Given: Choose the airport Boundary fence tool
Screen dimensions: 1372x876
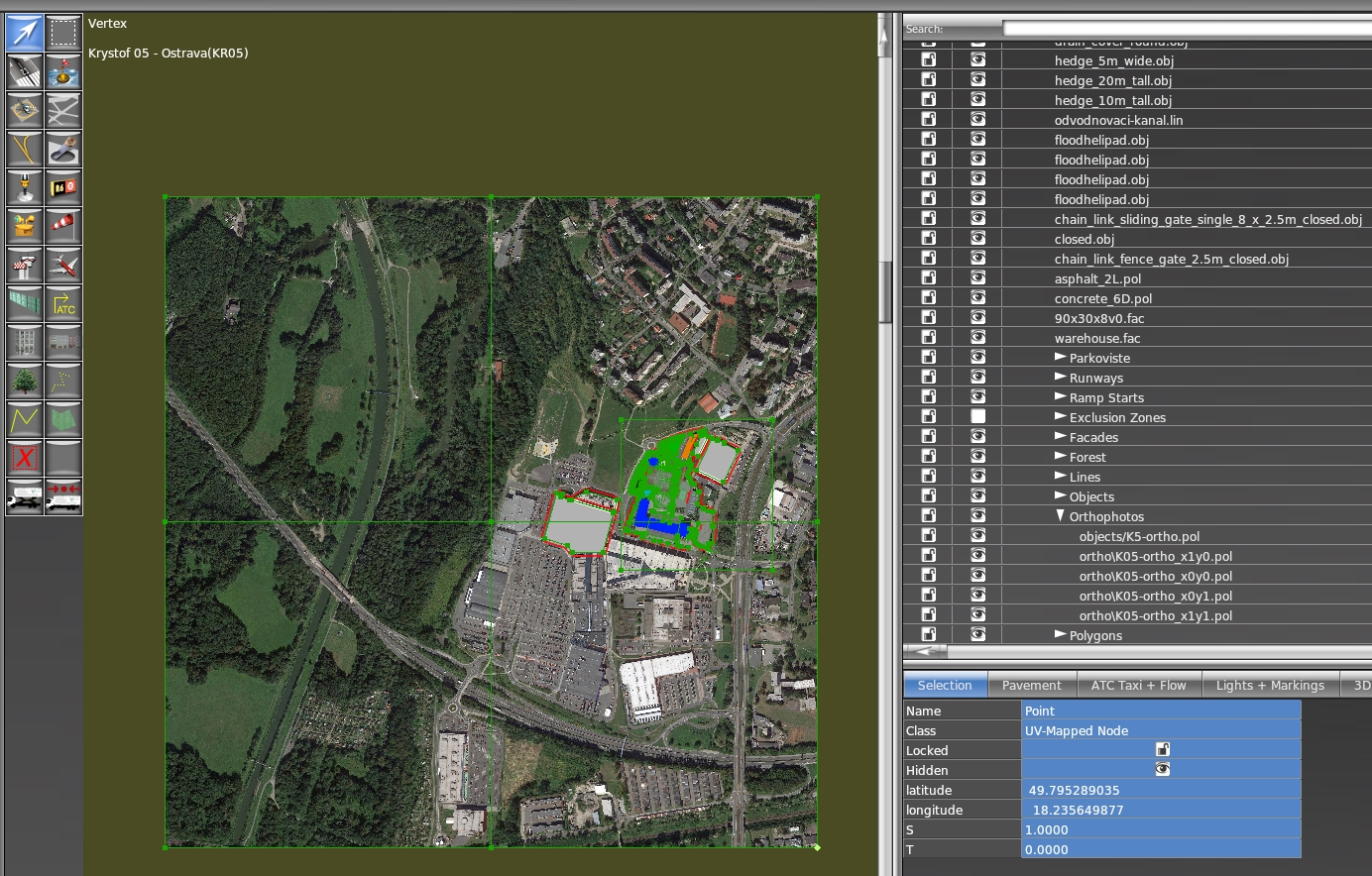Looking at the screenshot, I should point(24,303).
